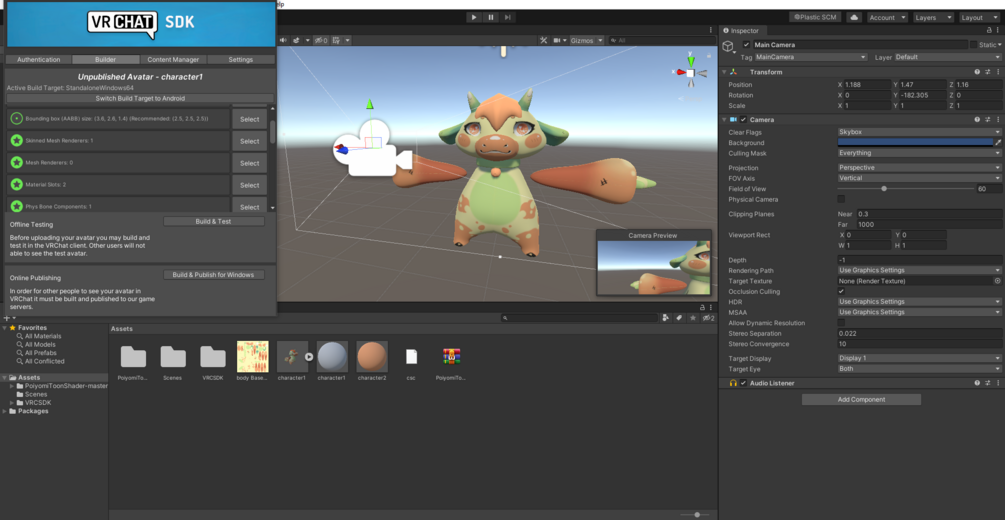Toggle hidden objects visibility counter icon
This screenshot has width=1005, height=520.
click(321, 40)
